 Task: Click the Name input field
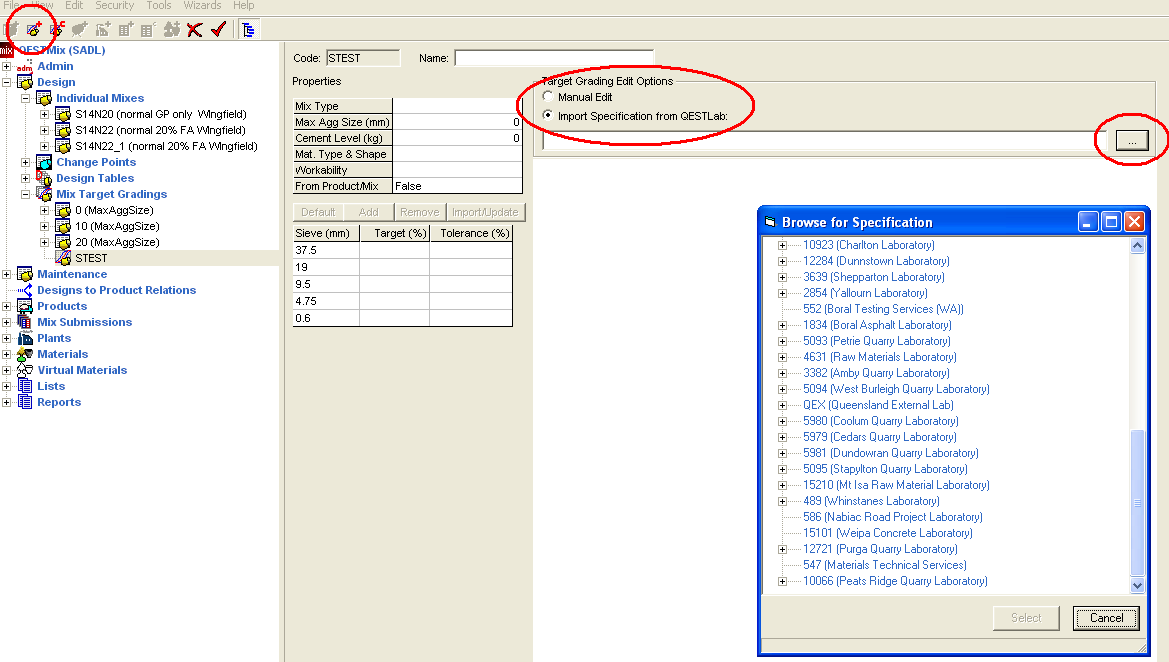tap(554, 58)
